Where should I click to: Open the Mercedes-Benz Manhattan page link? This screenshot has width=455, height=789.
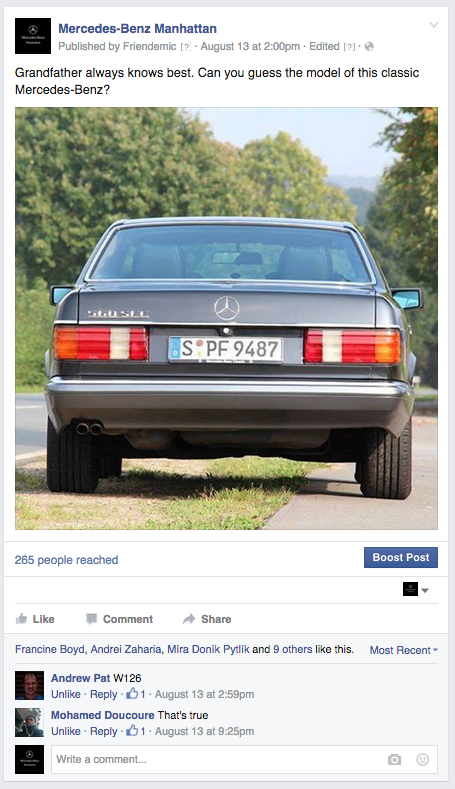(137, 29)
